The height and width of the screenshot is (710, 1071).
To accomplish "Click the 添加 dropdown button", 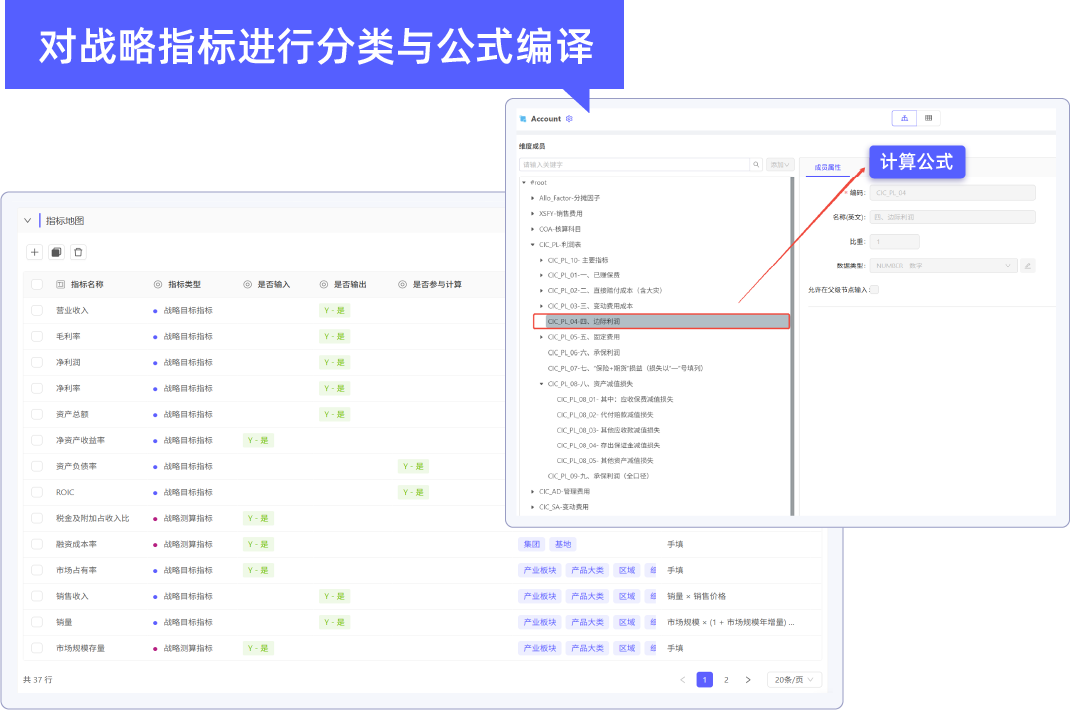I will point(780,164).
